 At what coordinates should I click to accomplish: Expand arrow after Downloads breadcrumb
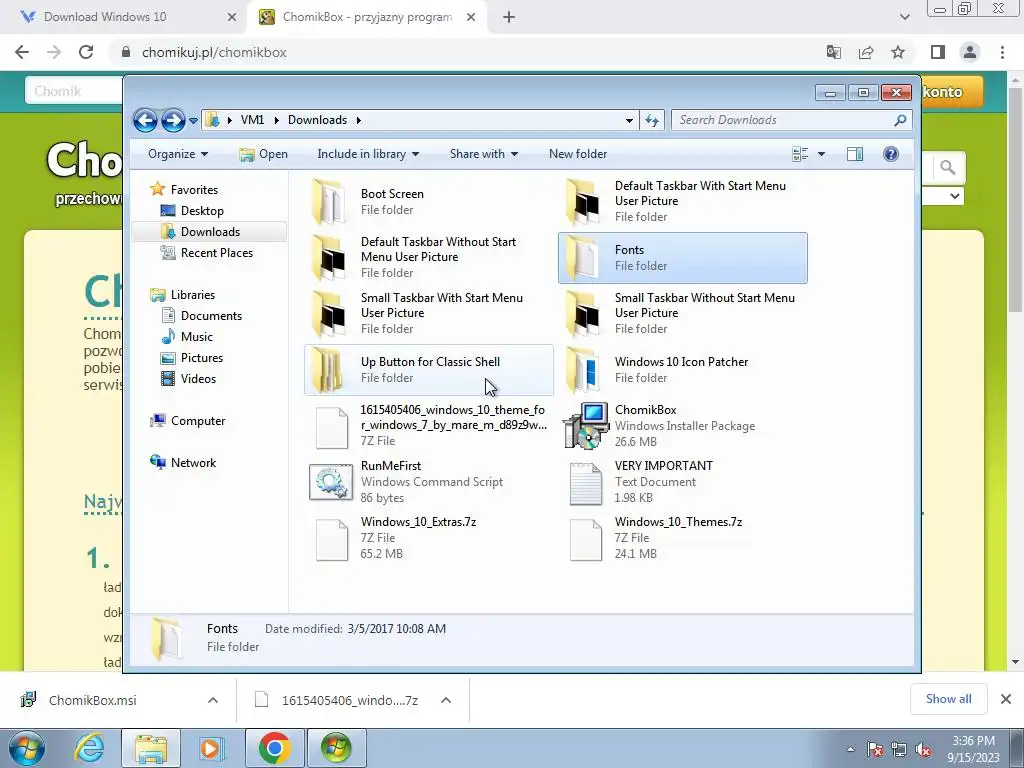click(359, 120)
